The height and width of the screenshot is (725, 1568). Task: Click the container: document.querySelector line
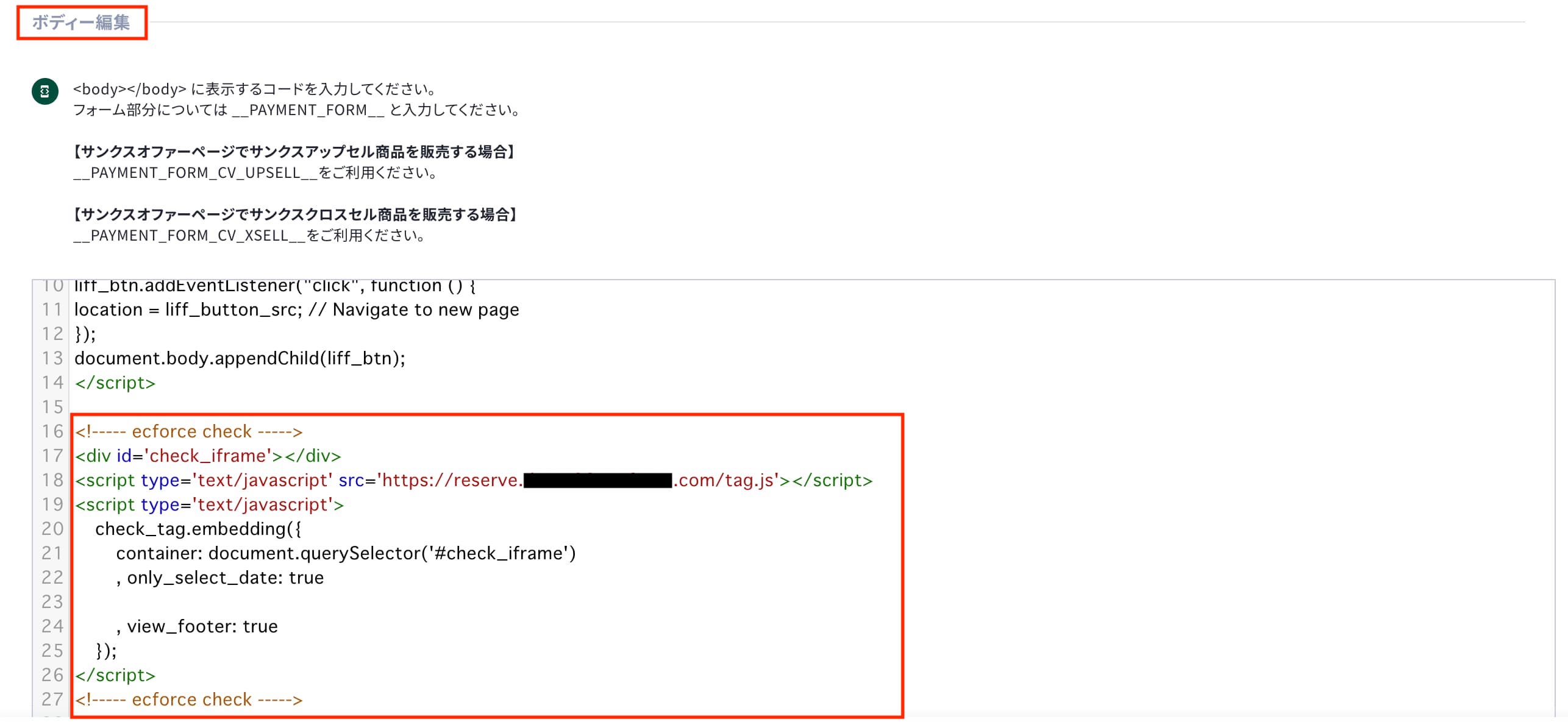coord(346,553)
